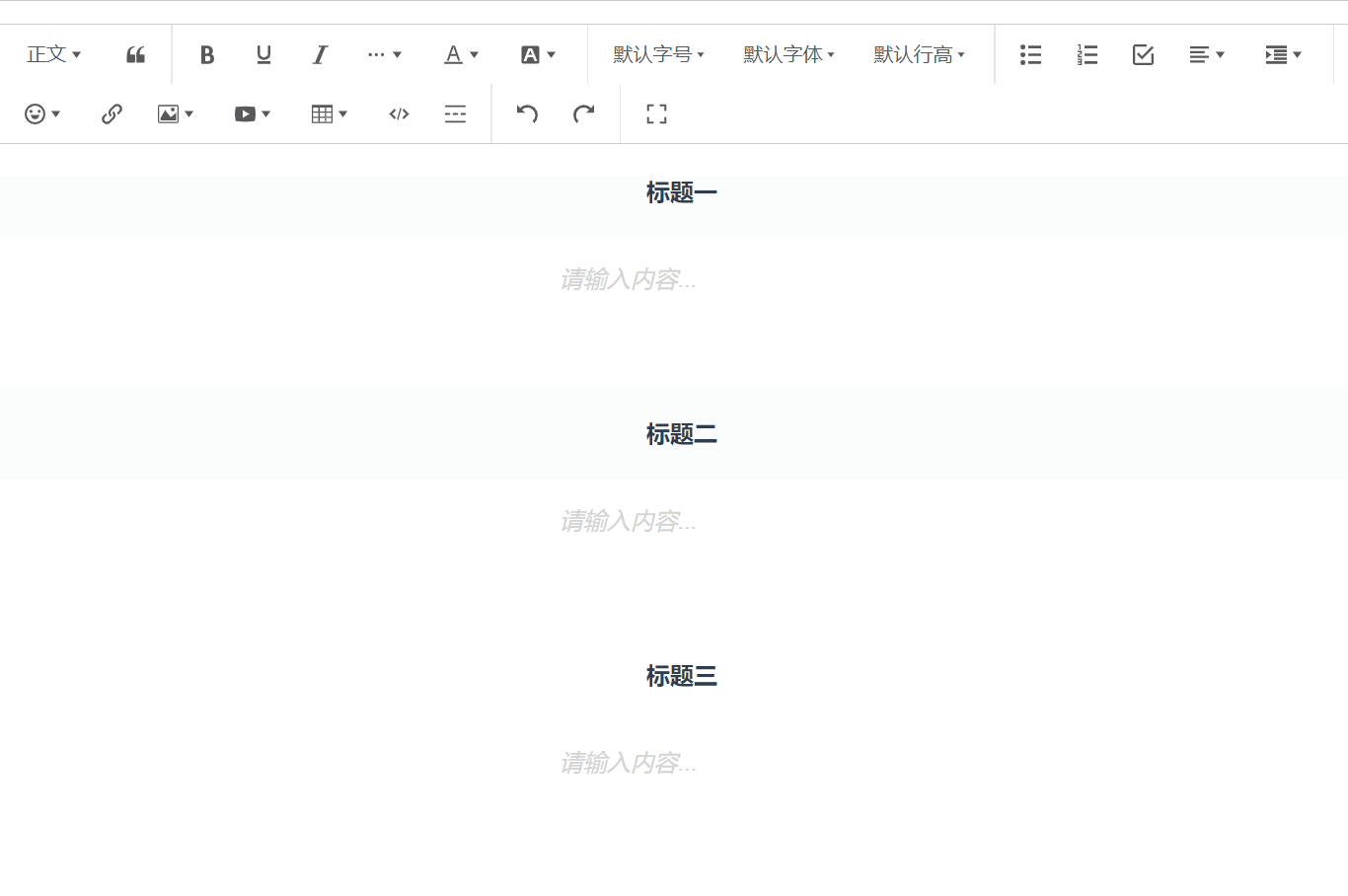Toggle italic formatting
Viewport: 1348px width, 896px height.
[x=320, y=54]
